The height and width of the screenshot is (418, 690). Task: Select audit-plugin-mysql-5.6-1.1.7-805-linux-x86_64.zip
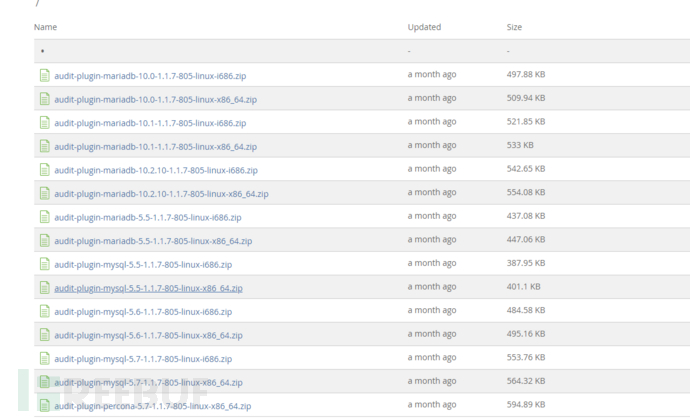click(x=148, y=335)
